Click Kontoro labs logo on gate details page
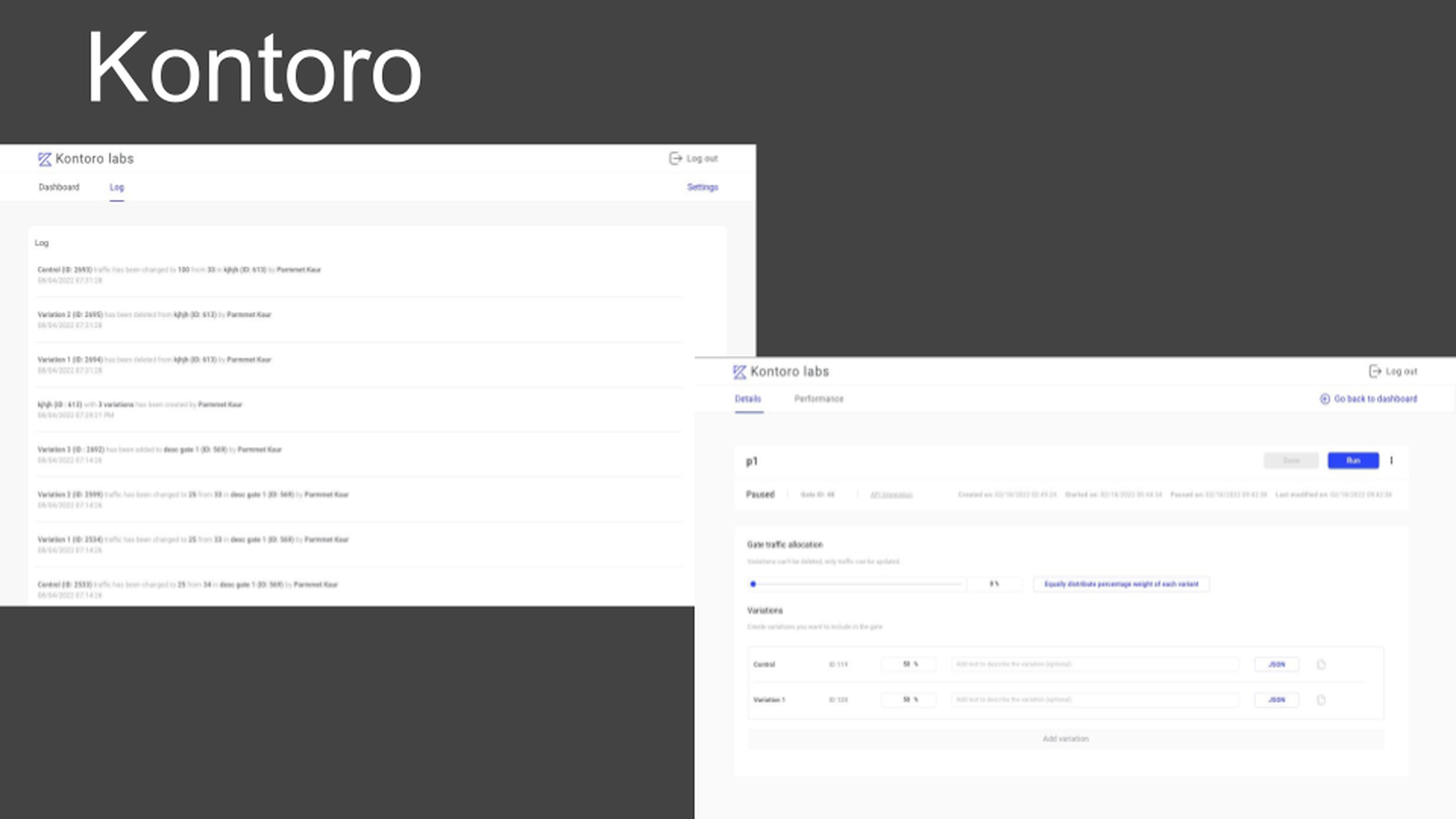This screenshot has height=819, width=1456. tap(739, 372)
